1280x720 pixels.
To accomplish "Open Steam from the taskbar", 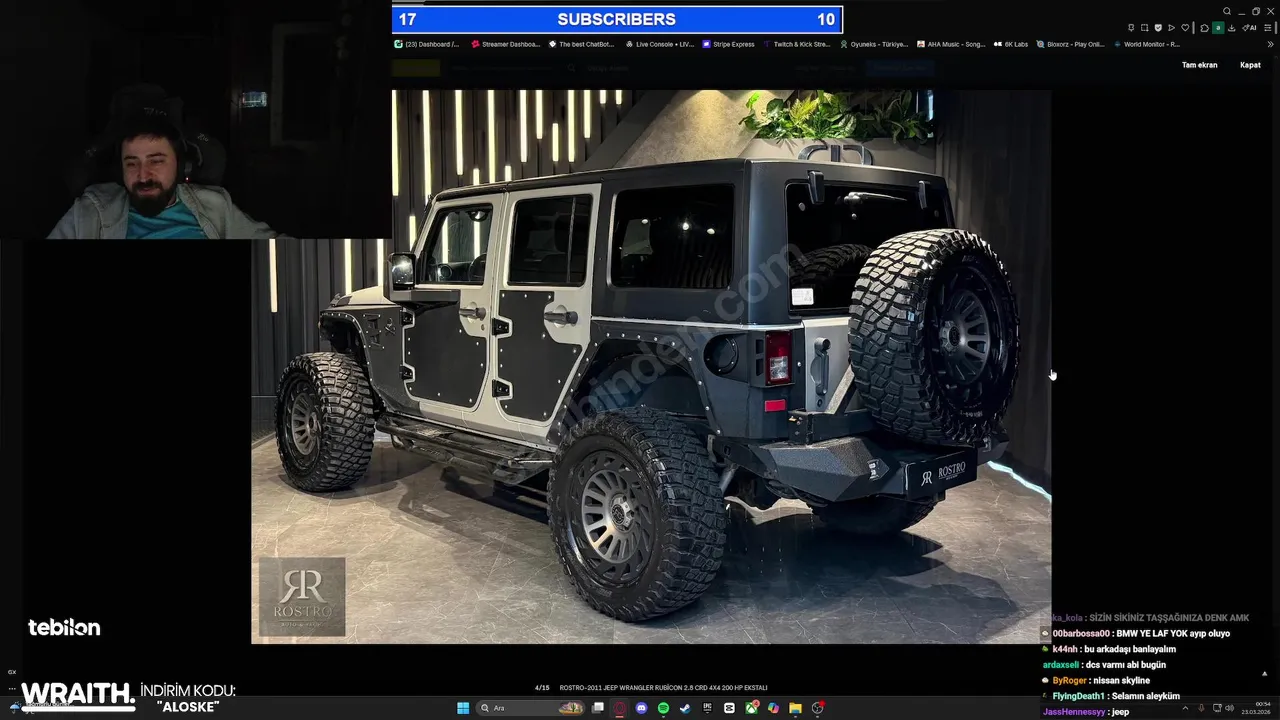I will tap(685, 708).
